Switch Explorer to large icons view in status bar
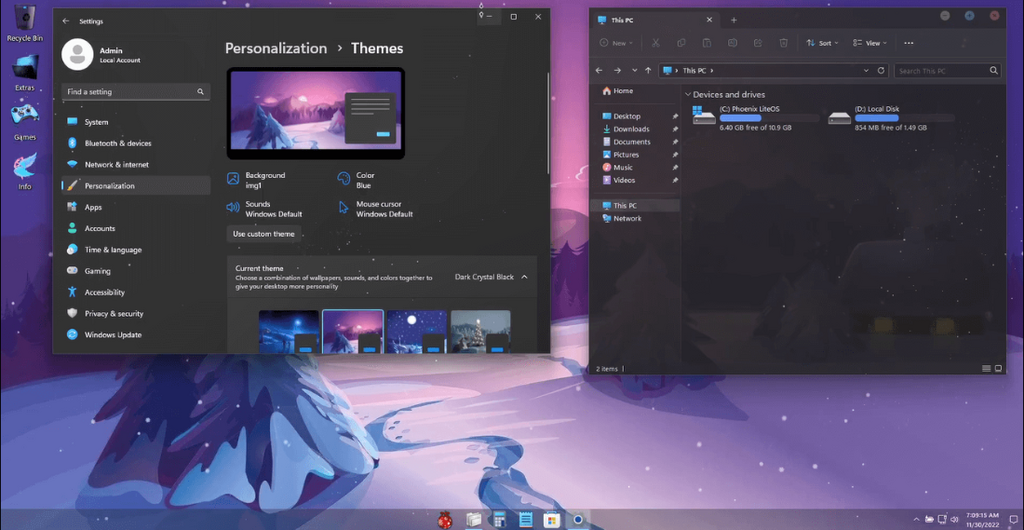This screenshot has width=1024, height=530. 998,369
